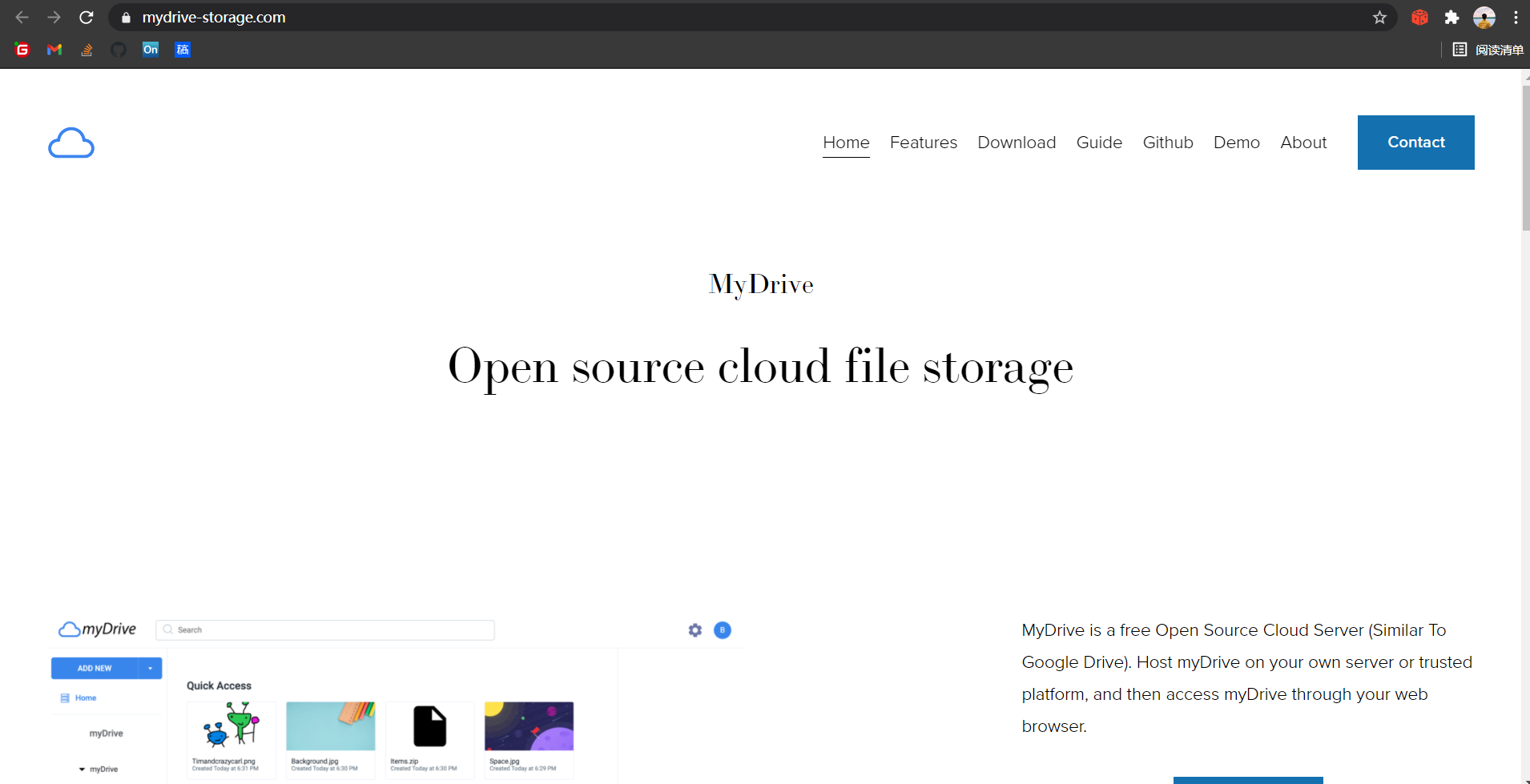The height and width of the screenshot is (784, 1530).
Task: Click the browser forward arrow
Action: [x=54, y=17]
